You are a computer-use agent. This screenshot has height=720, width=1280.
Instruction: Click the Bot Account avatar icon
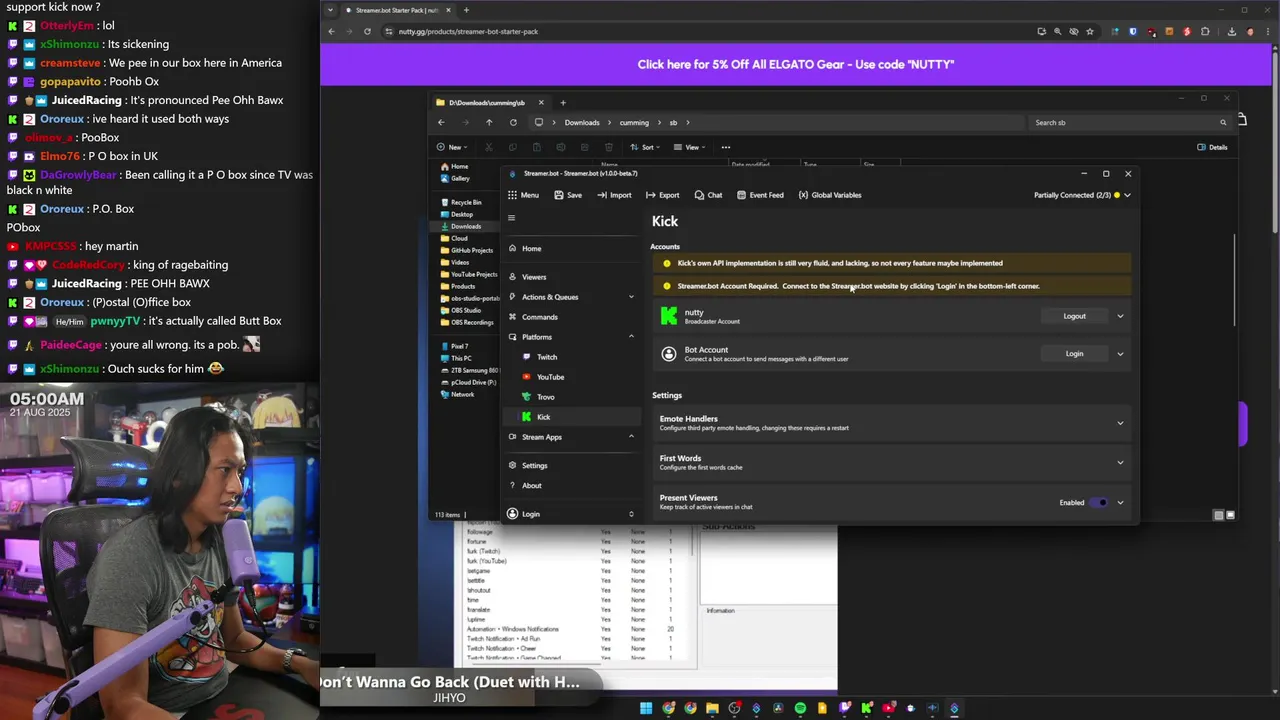[x=669, y=353]
